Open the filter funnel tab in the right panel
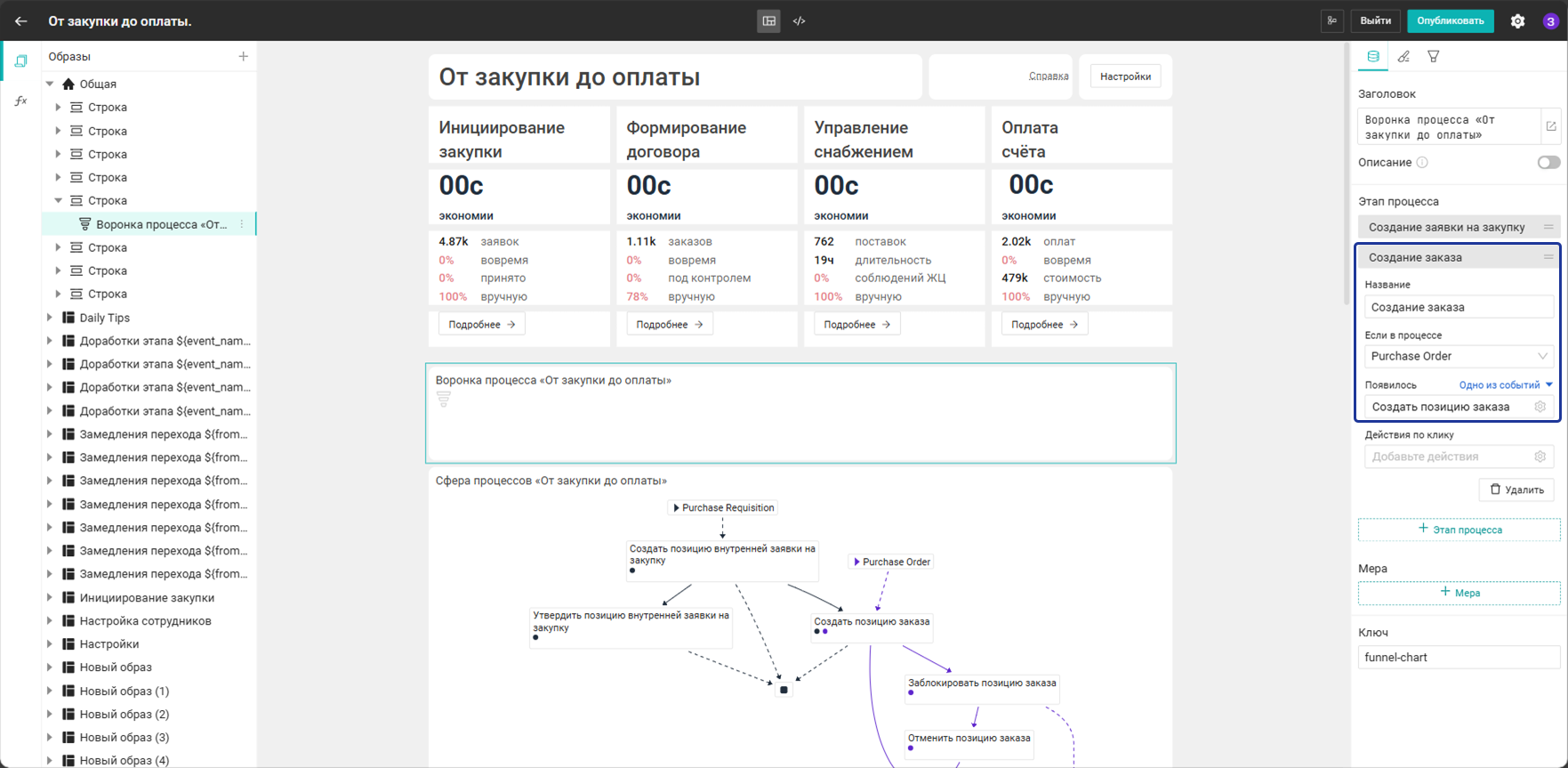1568x768 pixels. pyautogui.click(x=1434, y=57)
